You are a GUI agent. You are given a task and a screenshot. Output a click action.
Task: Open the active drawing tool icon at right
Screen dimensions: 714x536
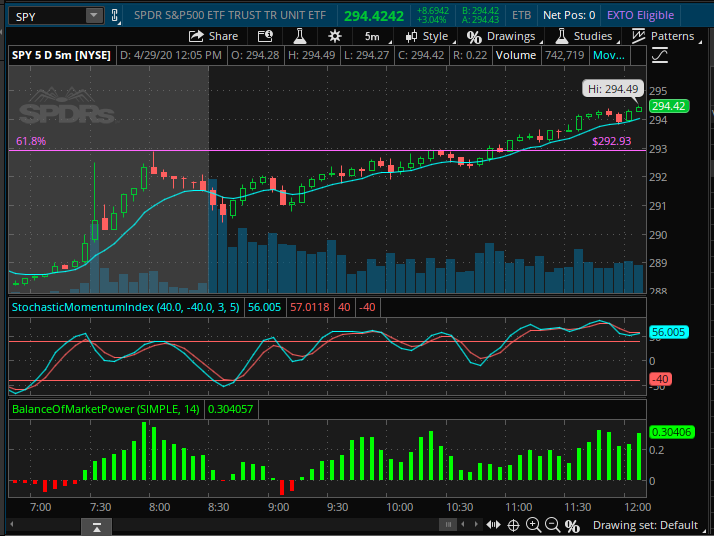point(660,56)
